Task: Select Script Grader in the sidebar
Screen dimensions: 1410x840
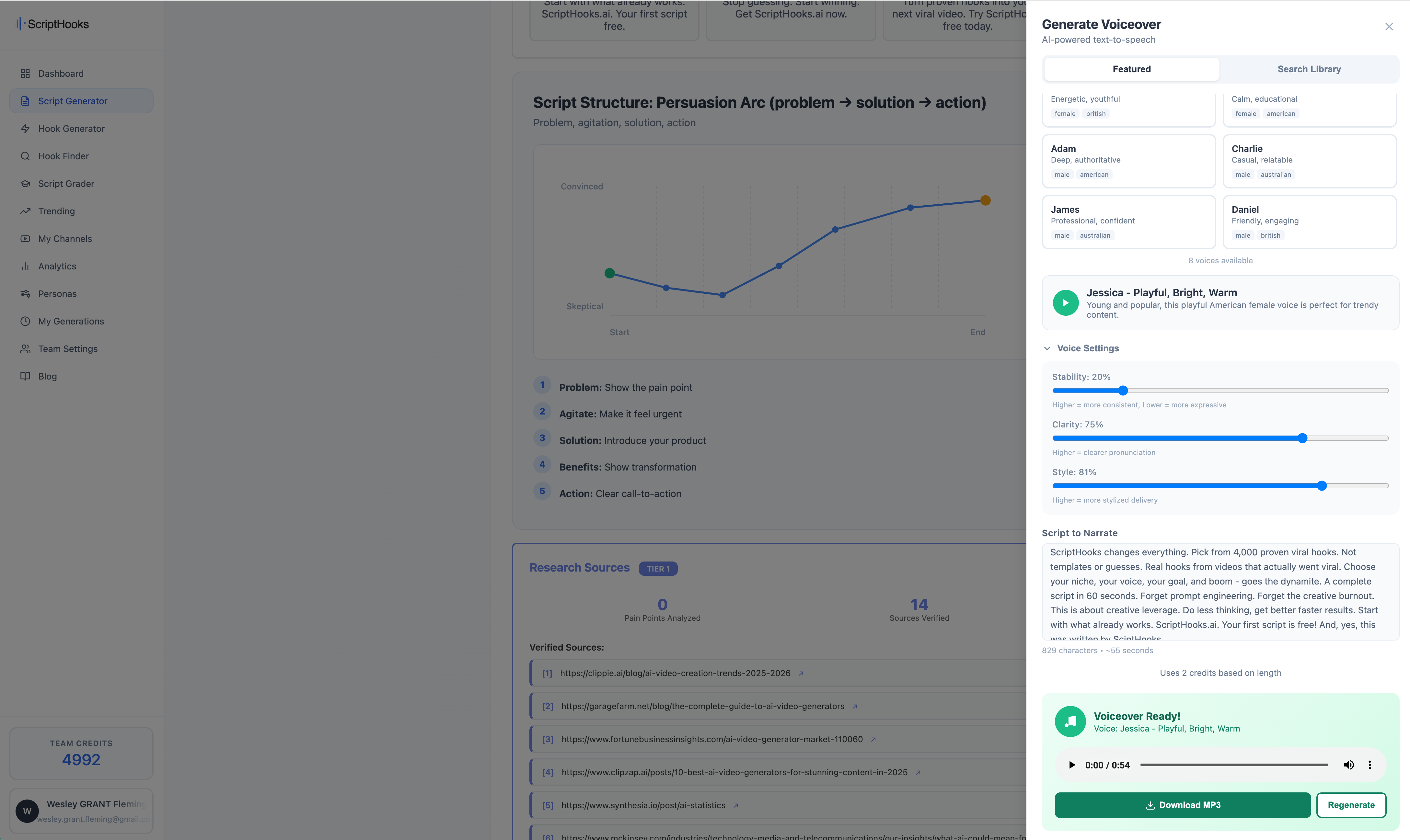Action: [66, 183]
